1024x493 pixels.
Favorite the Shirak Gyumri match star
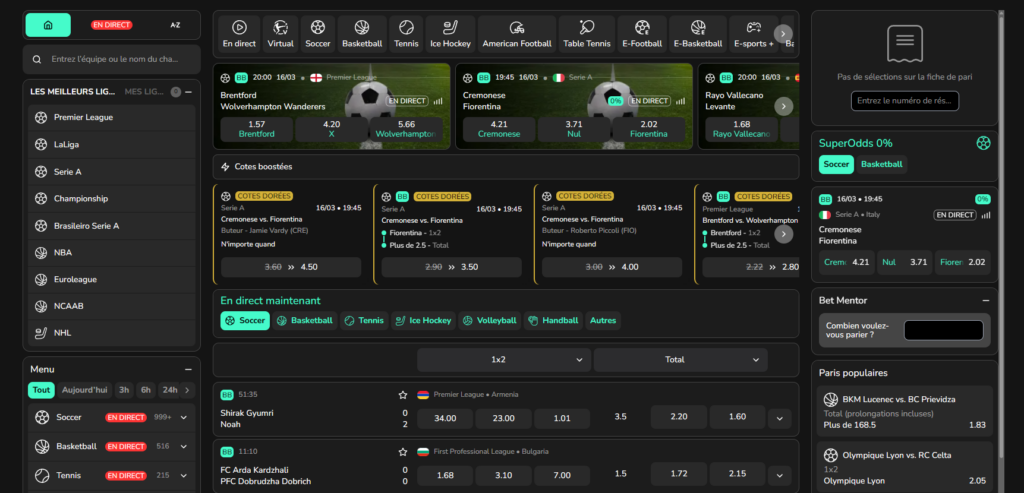(403, 395)
